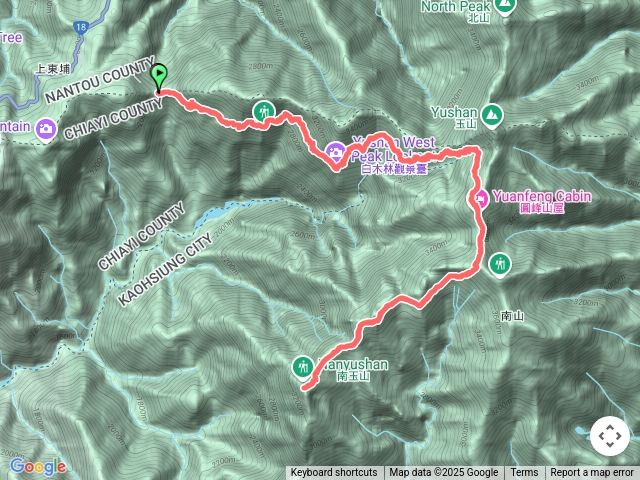The height and width of the screenshot is (480, 640).
Task: Click the Google logo
Action: coord(38,467)
